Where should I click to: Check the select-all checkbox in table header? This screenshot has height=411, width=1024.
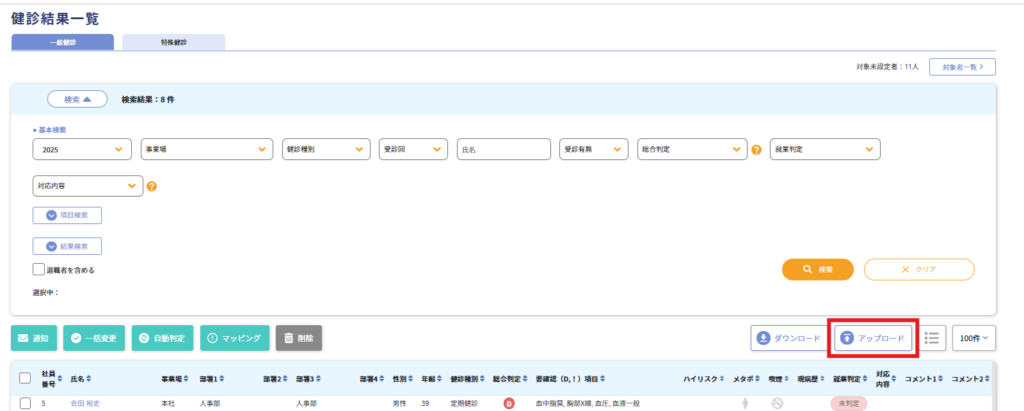[25, 379]
